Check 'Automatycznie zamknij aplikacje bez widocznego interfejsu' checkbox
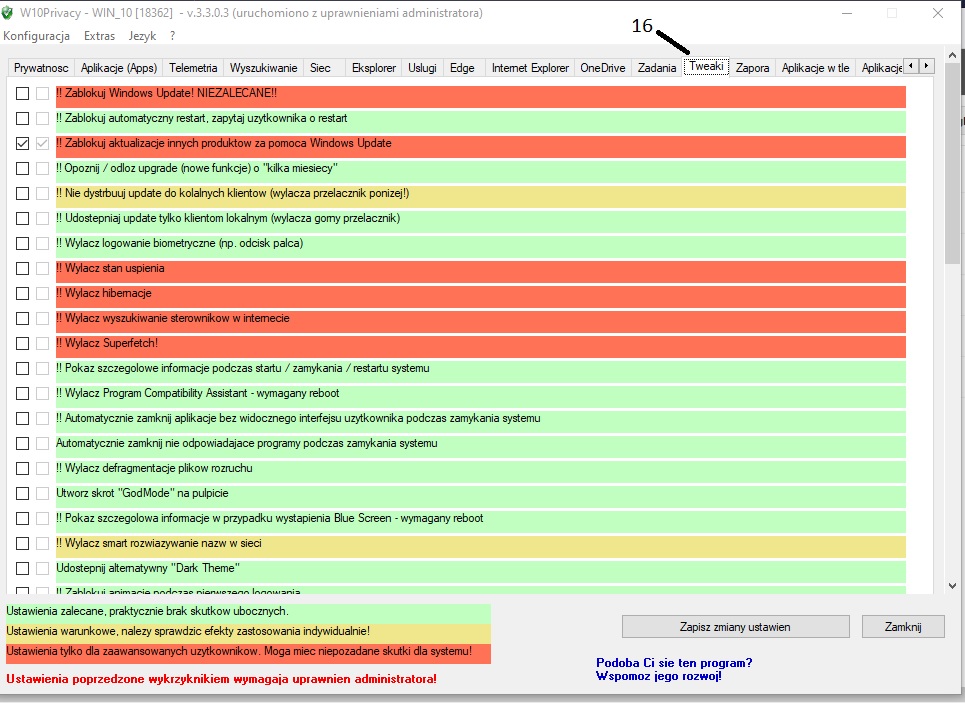Screen dimensions: 965x703 [22, 418]
